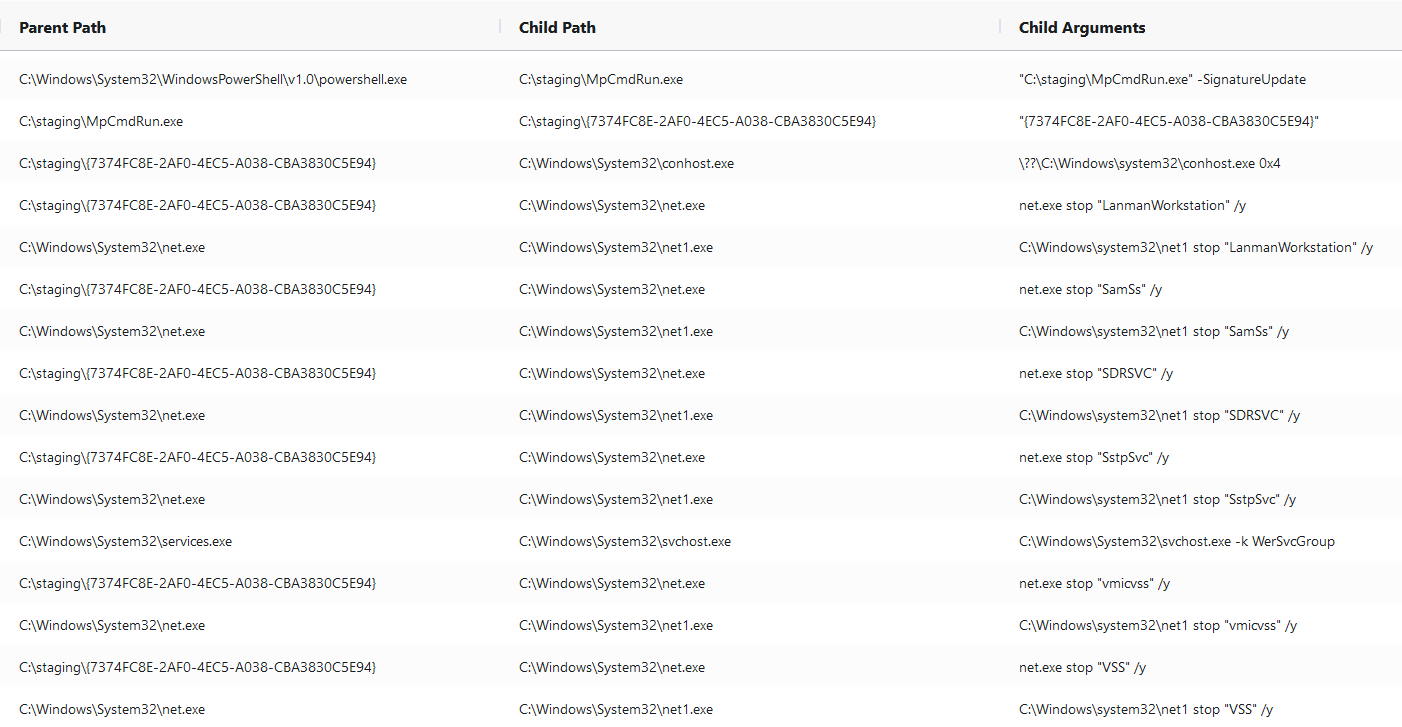Viewport: 1402px width, 727px height.
Task: Select net.exe stop "SstpSvc" /y cell
Action: pos(1094,457)
